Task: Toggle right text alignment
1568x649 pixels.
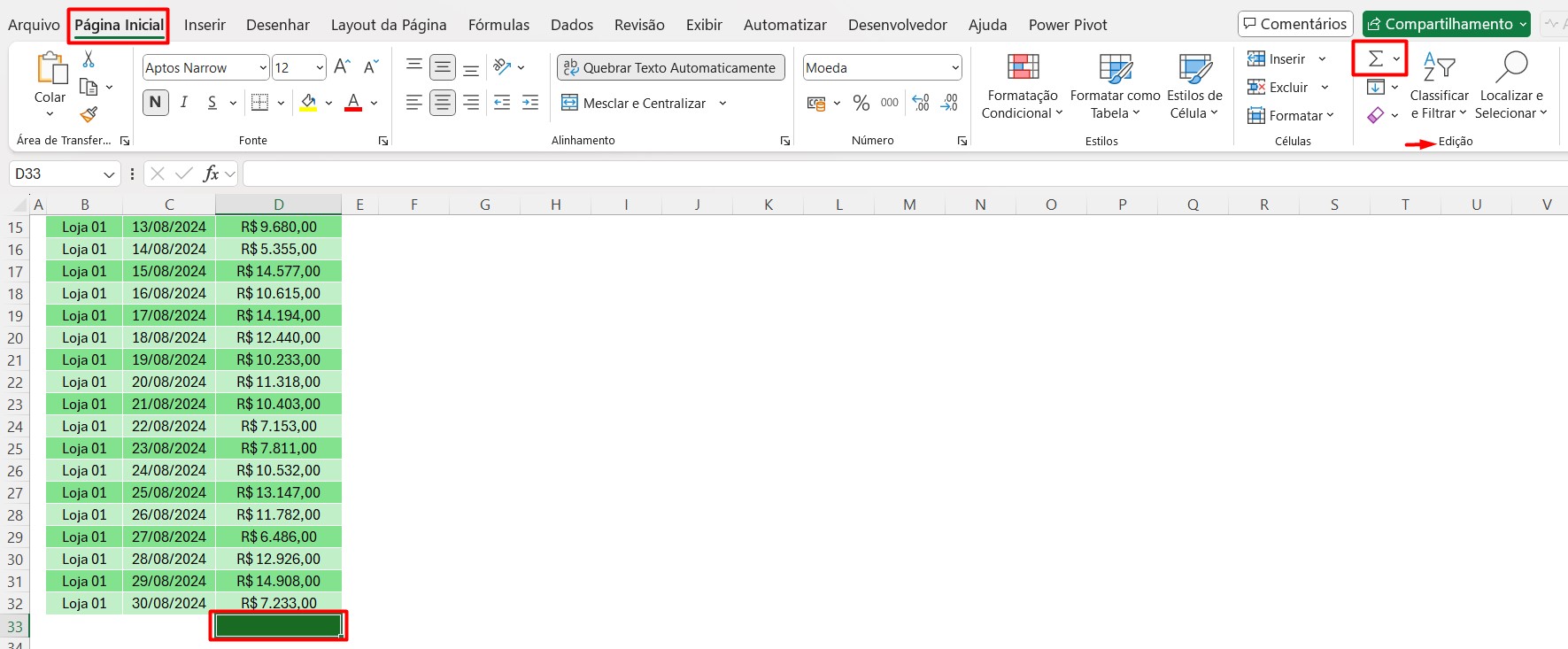Action: pos(471,103)
